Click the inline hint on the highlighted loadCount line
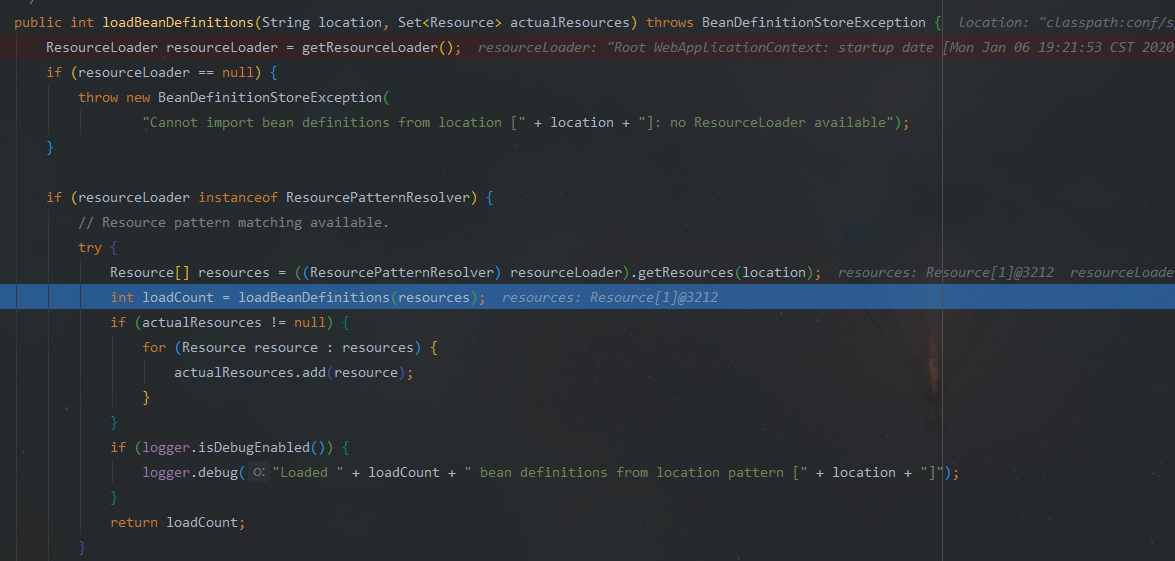Viewport: 1175px width, 561px height. [x=610, y=297]
